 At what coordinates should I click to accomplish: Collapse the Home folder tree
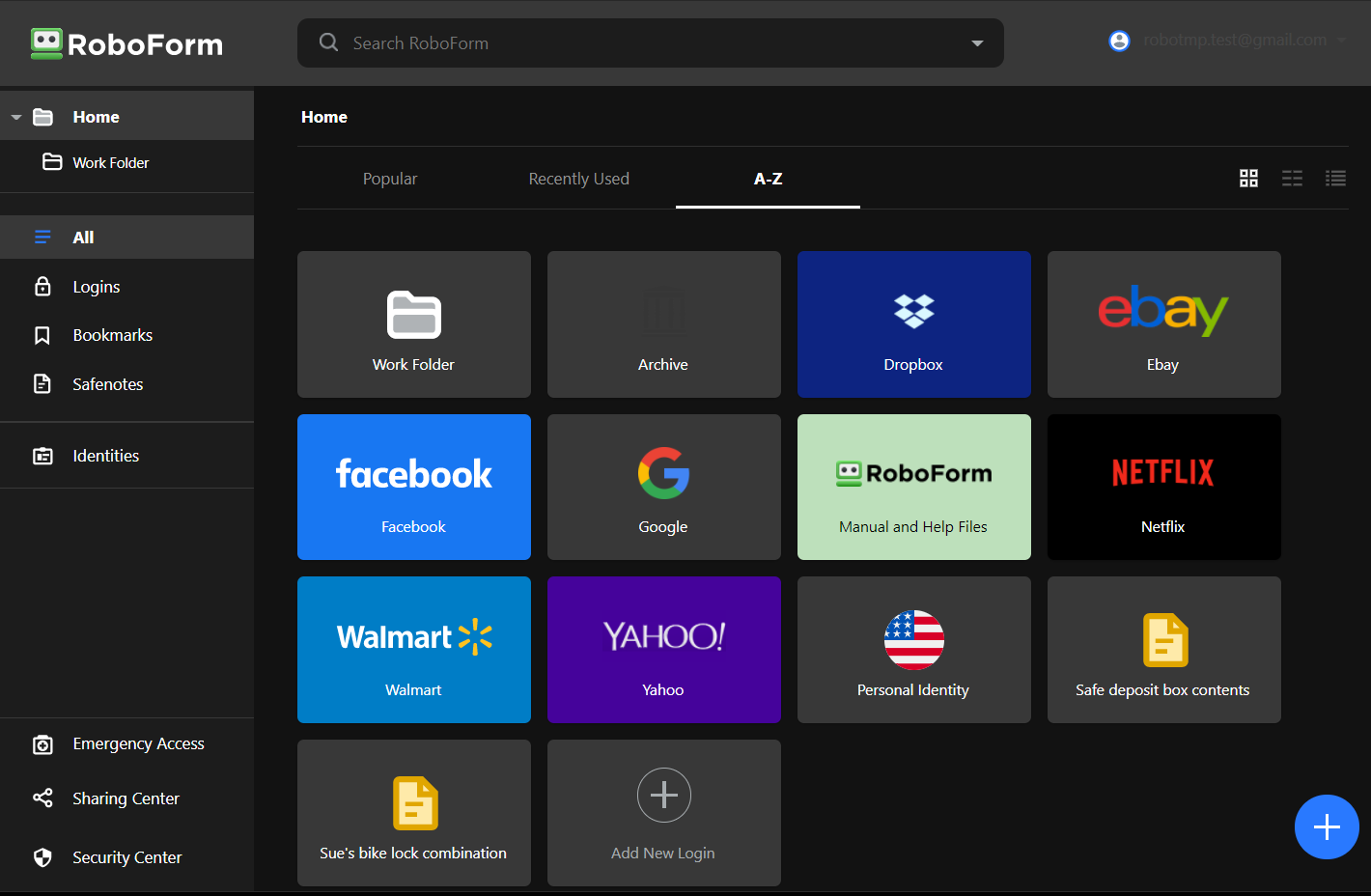tap(15, 116)
